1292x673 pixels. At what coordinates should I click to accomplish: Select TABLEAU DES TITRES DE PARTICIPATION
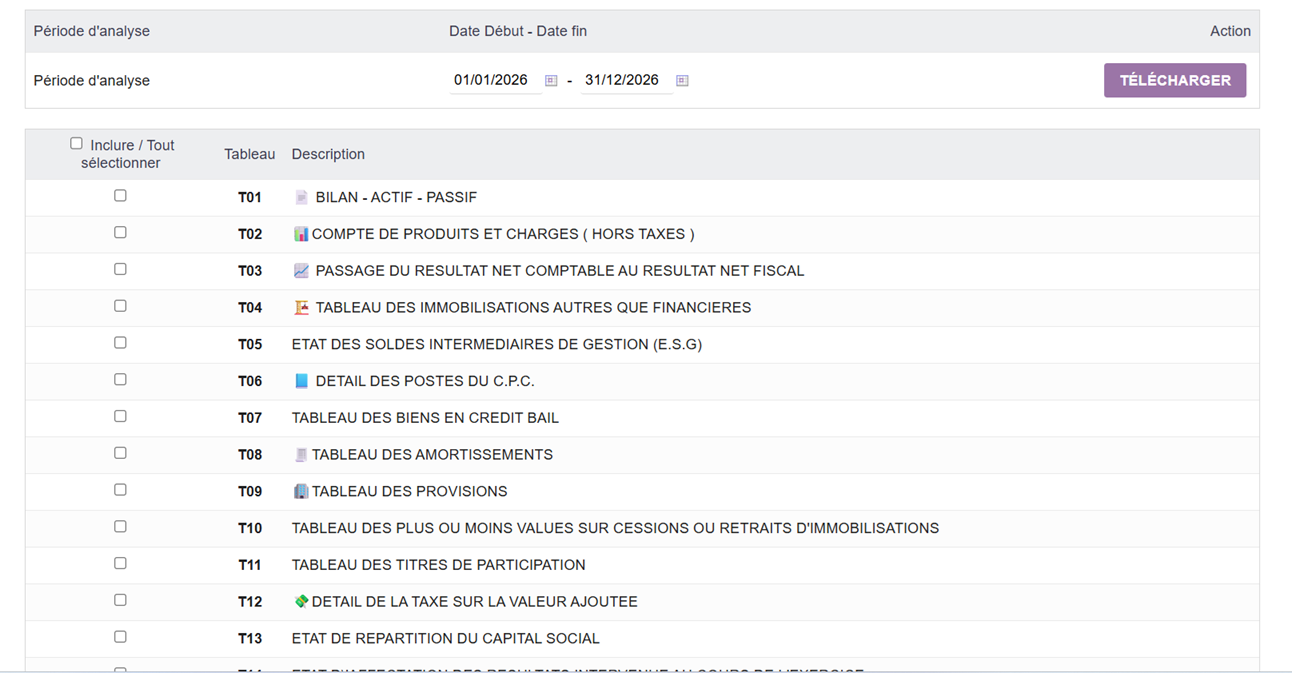pos(437,564)
